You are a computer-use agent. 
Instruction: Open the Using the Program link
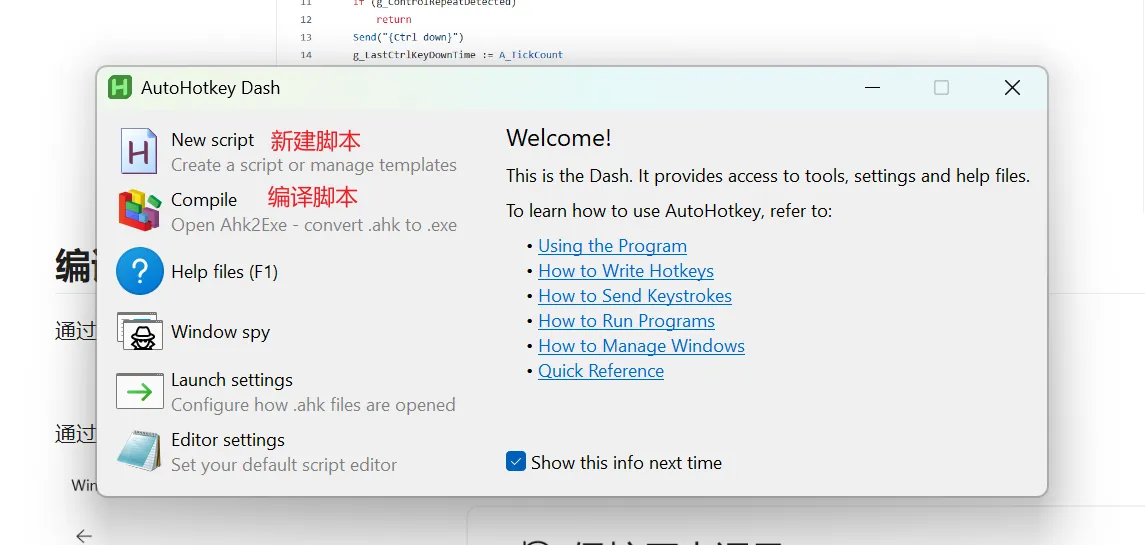(x=612, y=246)
